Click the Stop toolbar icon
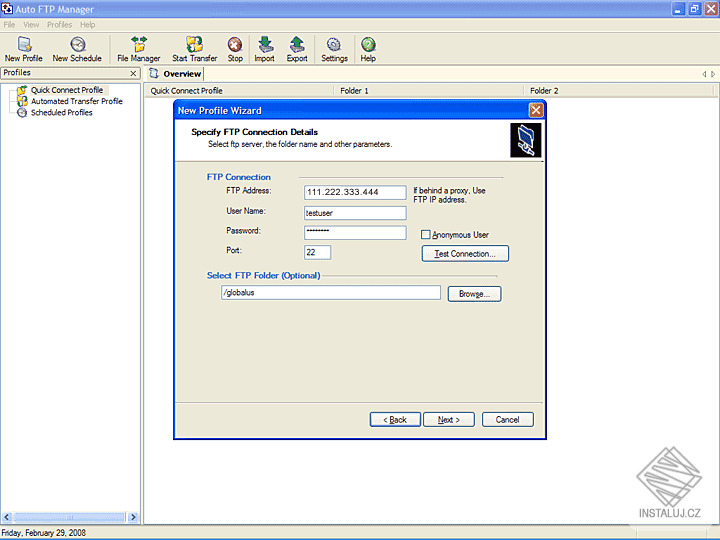 click(x=235, y=45)
